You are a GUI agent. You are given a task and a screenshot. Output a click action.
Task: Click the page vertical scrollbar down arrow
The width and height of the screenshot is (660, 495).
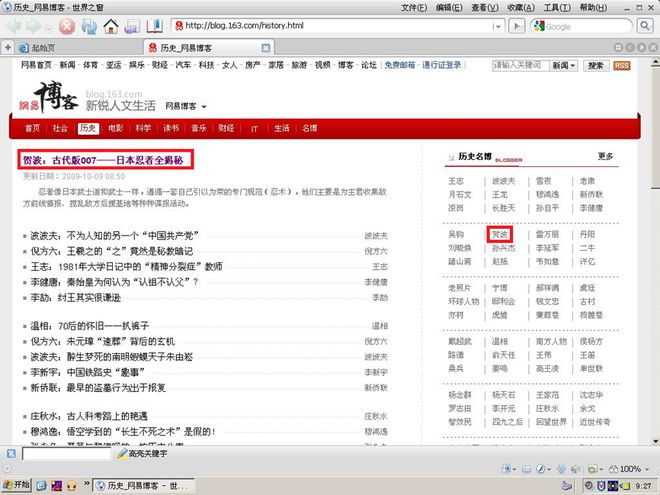click(655, 441)
